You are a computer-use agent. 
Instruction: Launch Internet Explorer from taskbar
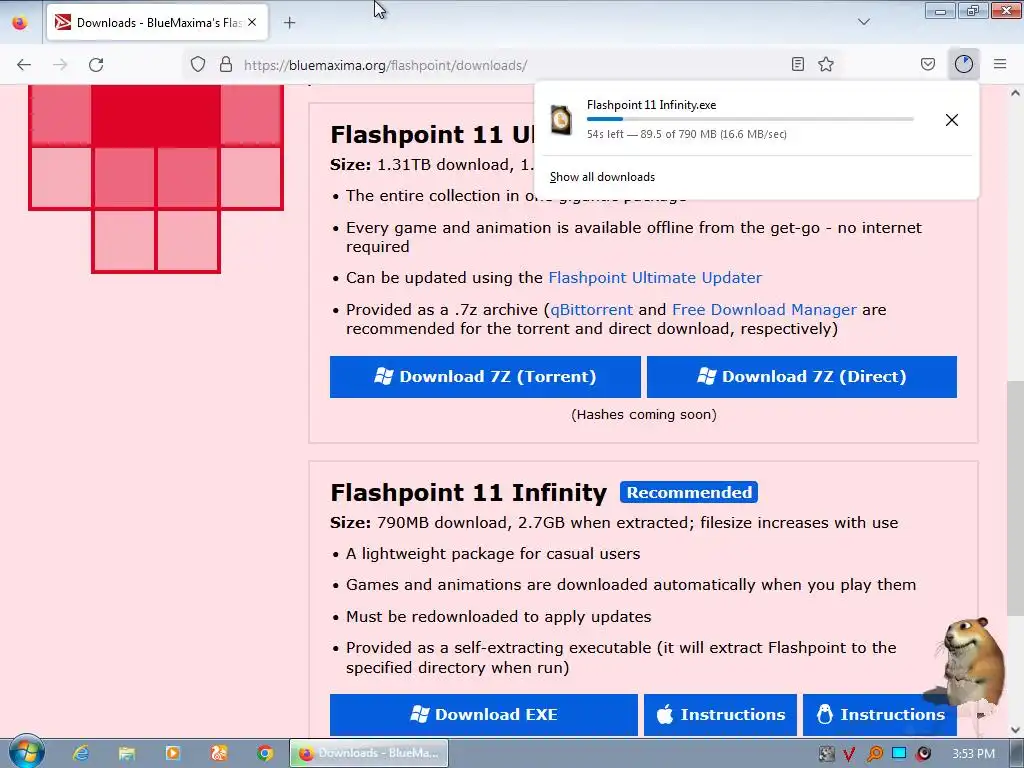point(80,753)
